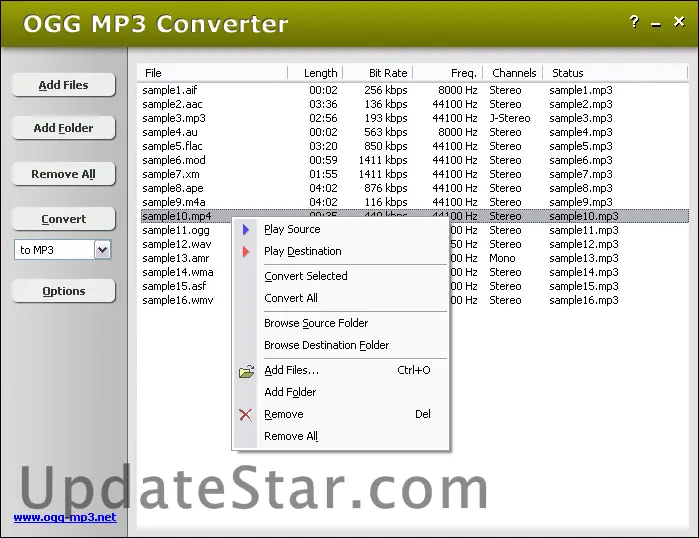This screenshot has height=538, width=699.
Task: Click the 256 kbps bit rate value
Action: coord(386,90)
